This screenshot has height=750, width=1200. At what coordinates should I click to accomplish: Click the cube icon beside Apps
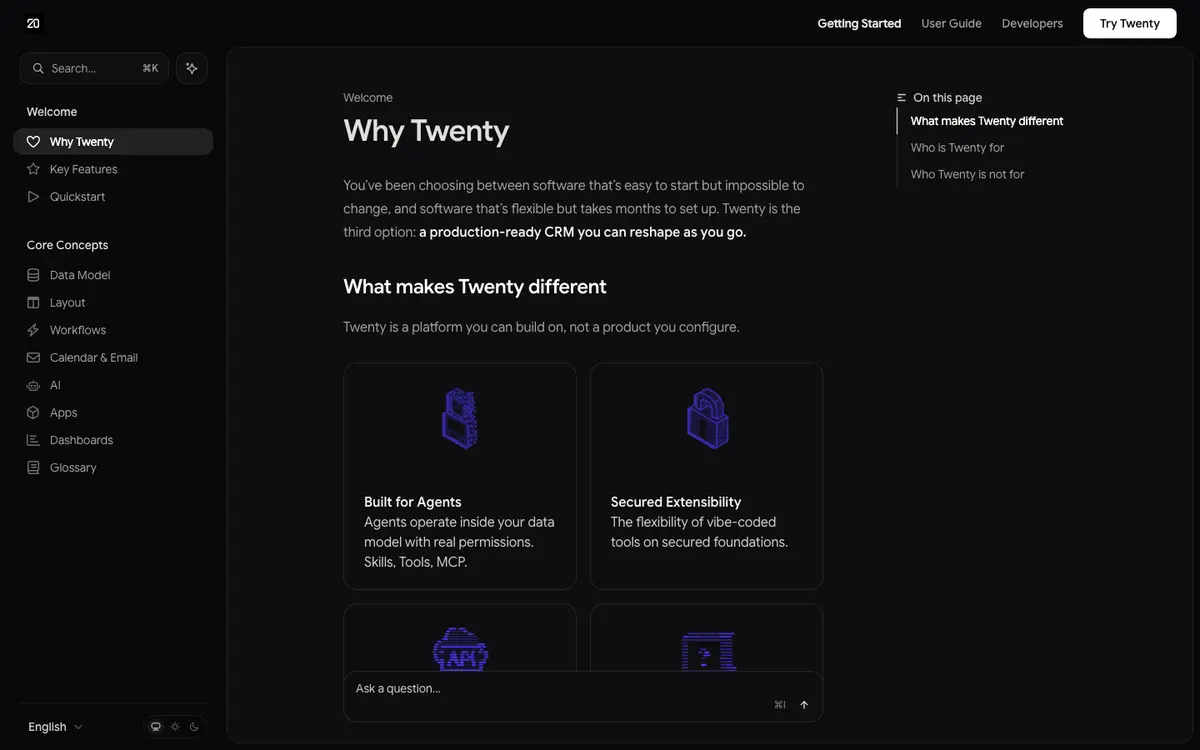pyautogui.click(x=33, y=412)
